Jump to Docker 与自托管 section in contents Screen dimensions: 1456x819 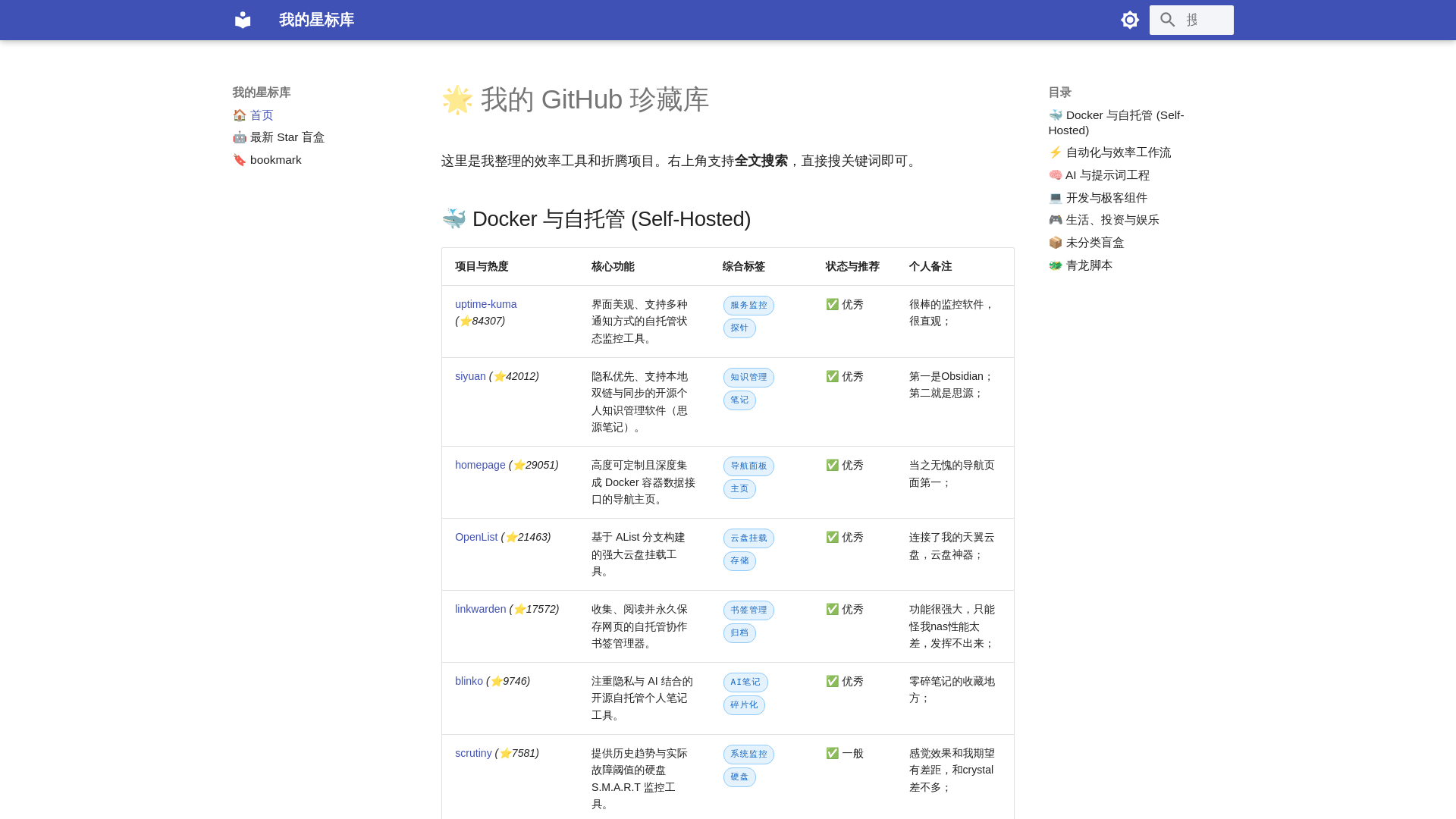(x=1116, y=123)
